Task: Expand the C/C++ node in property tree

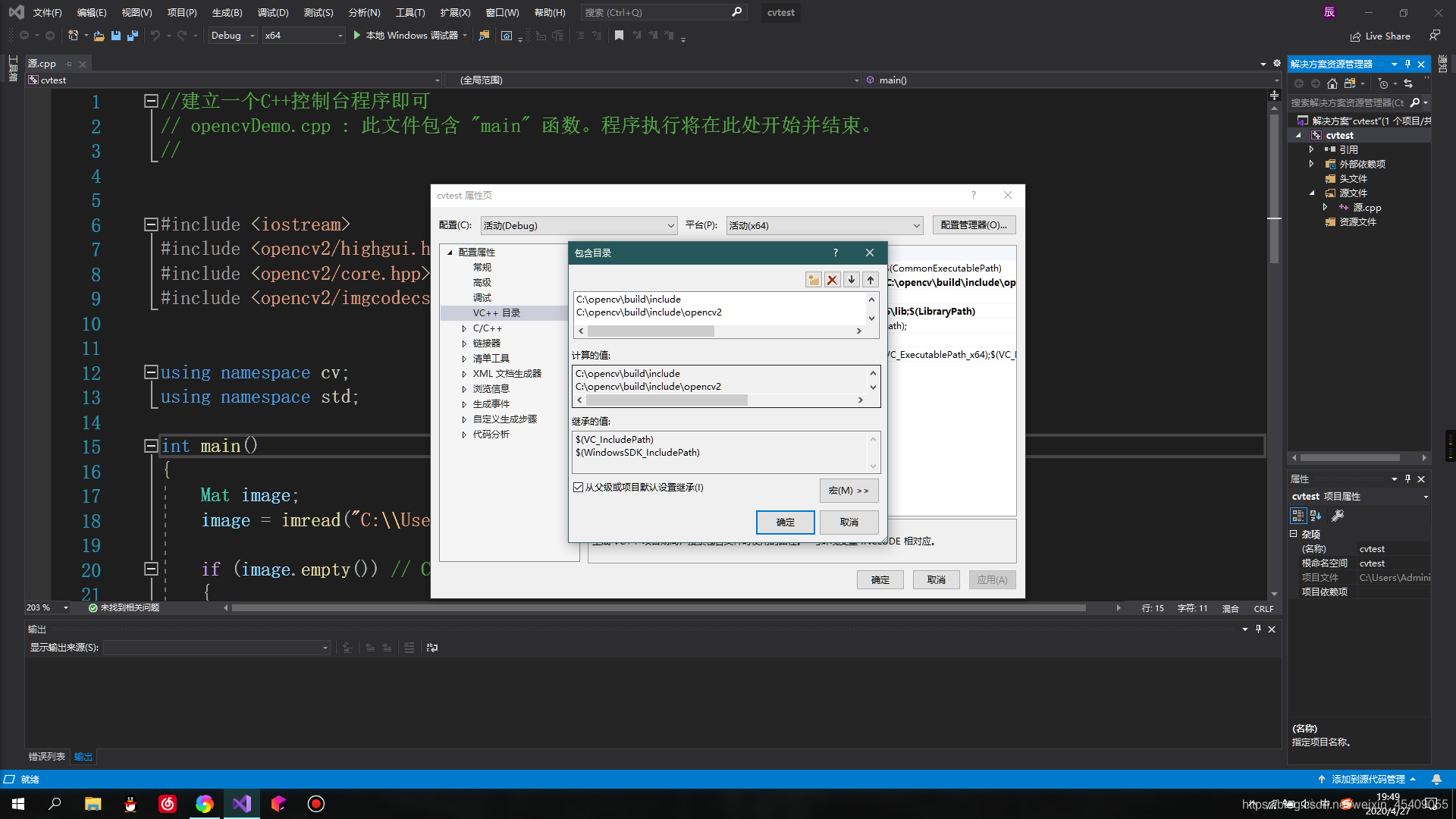Action: (464, 328)
